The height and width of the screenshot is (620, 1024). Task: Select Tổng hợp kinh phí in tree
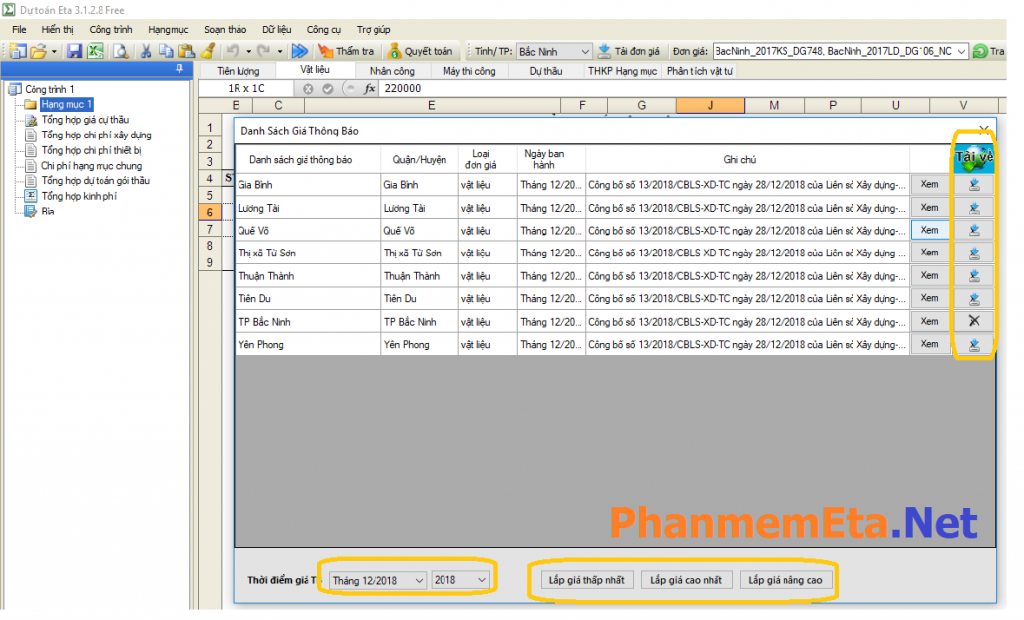coord(79,196)
